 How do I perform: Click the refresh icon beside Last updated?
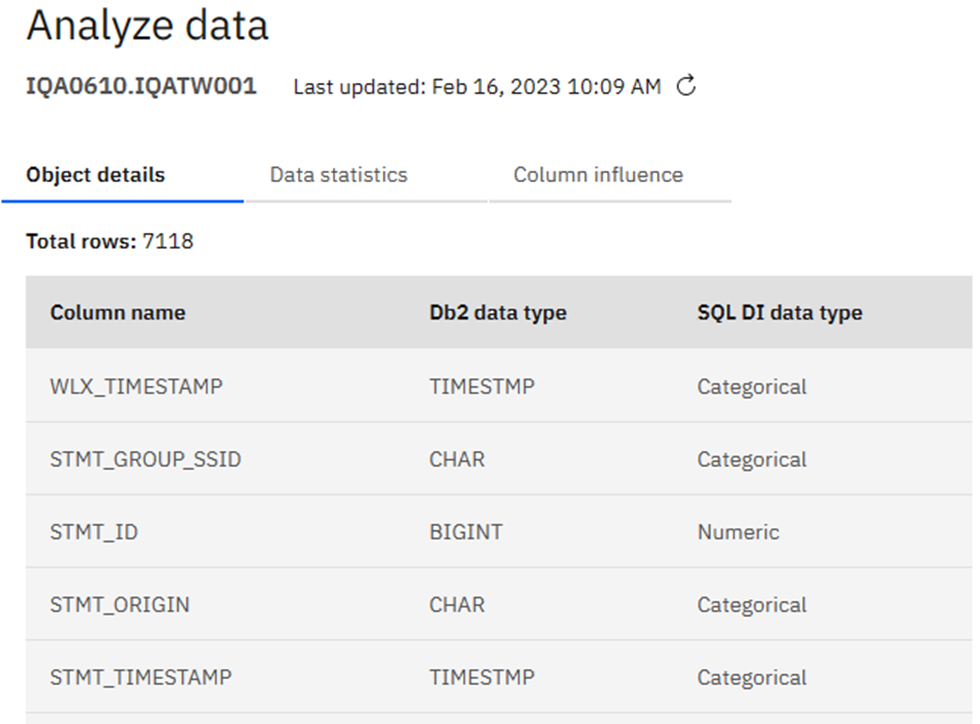pyautogui.click(x=686, y=87)
